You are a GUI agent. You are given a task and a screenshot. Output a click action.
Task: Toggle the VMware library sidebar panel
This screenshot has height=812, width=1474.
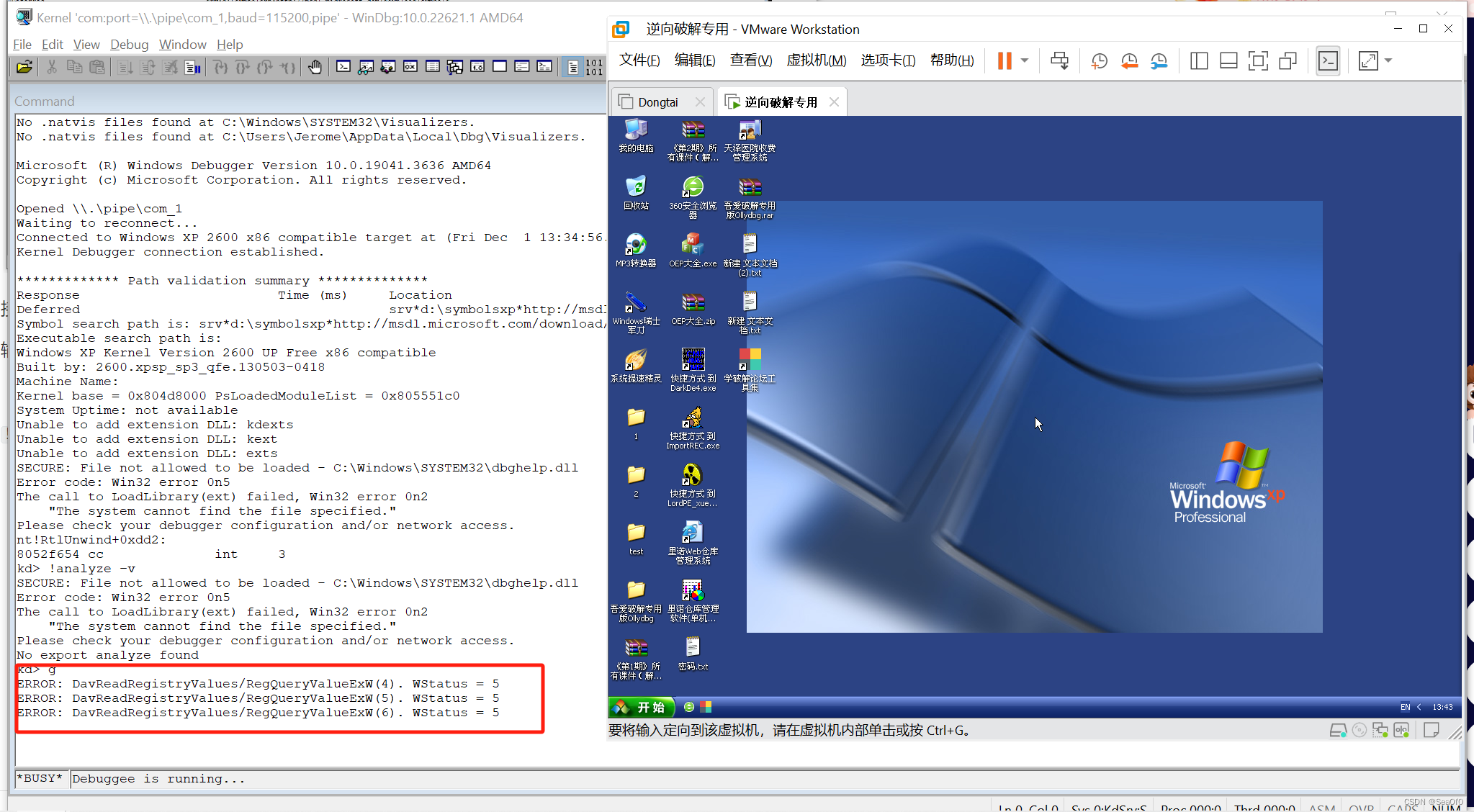[x=1199, y=60]
